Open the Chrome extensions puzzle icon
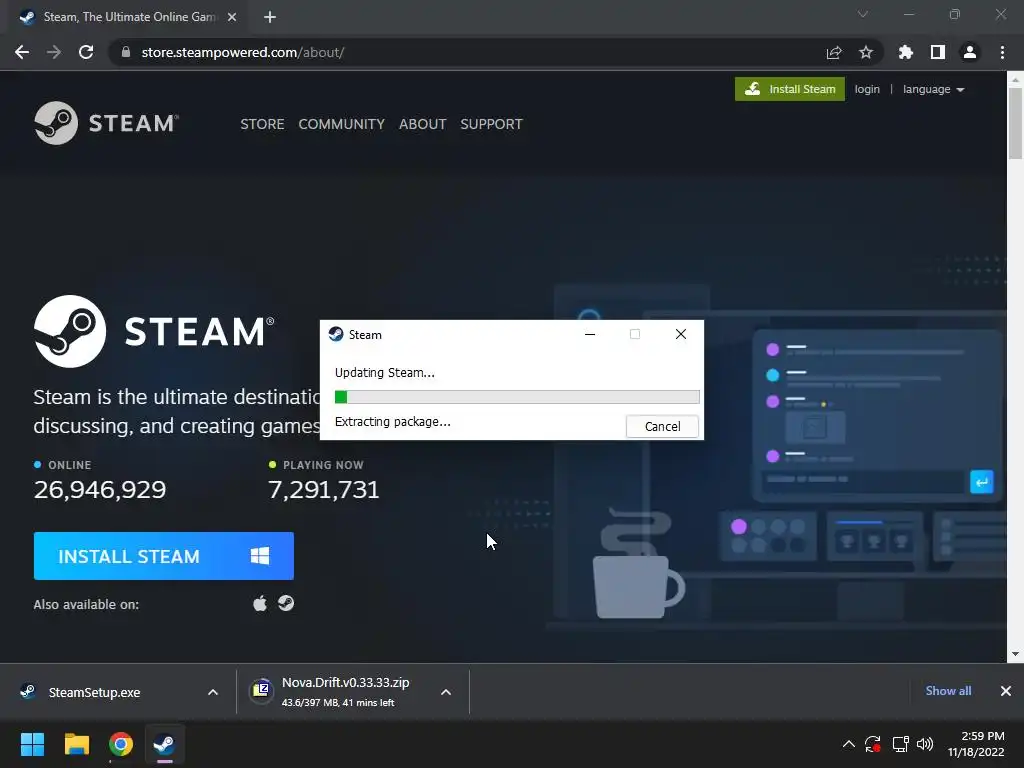 pyautogui.click(x=906, y=52)
